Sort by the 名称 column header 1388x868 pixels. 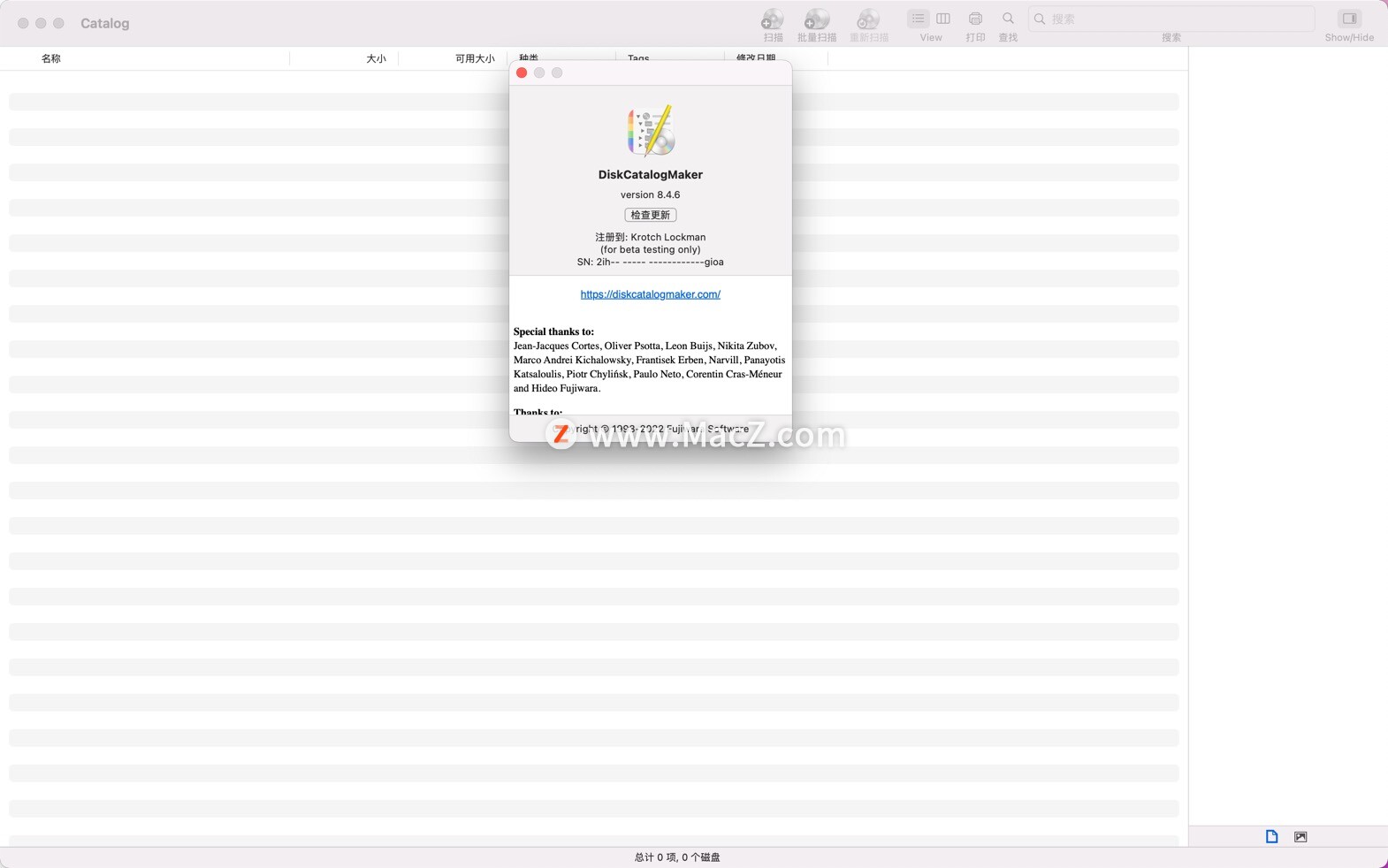[51, 58]
